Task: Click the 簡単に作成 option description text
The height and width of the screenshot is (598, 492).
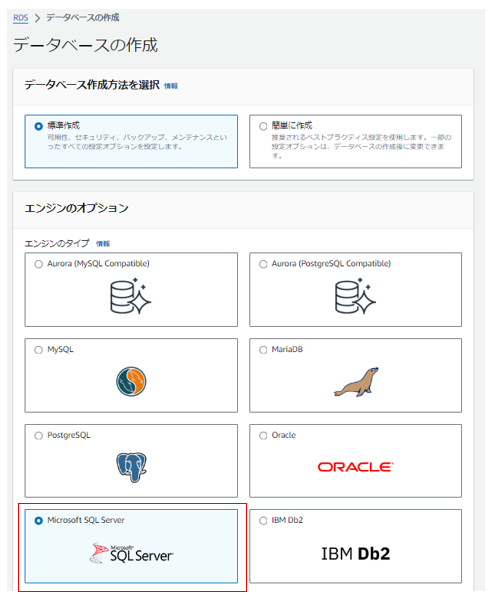Action: click(361, 146)
